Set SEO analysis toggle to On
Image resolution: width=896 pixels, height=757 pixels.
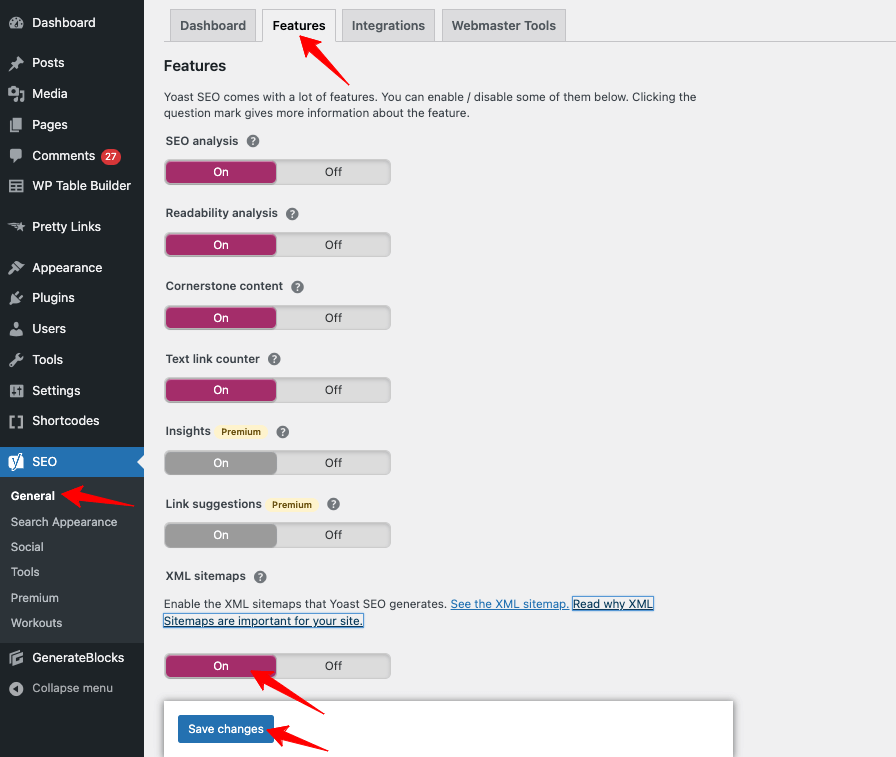[x=221, y=172]
